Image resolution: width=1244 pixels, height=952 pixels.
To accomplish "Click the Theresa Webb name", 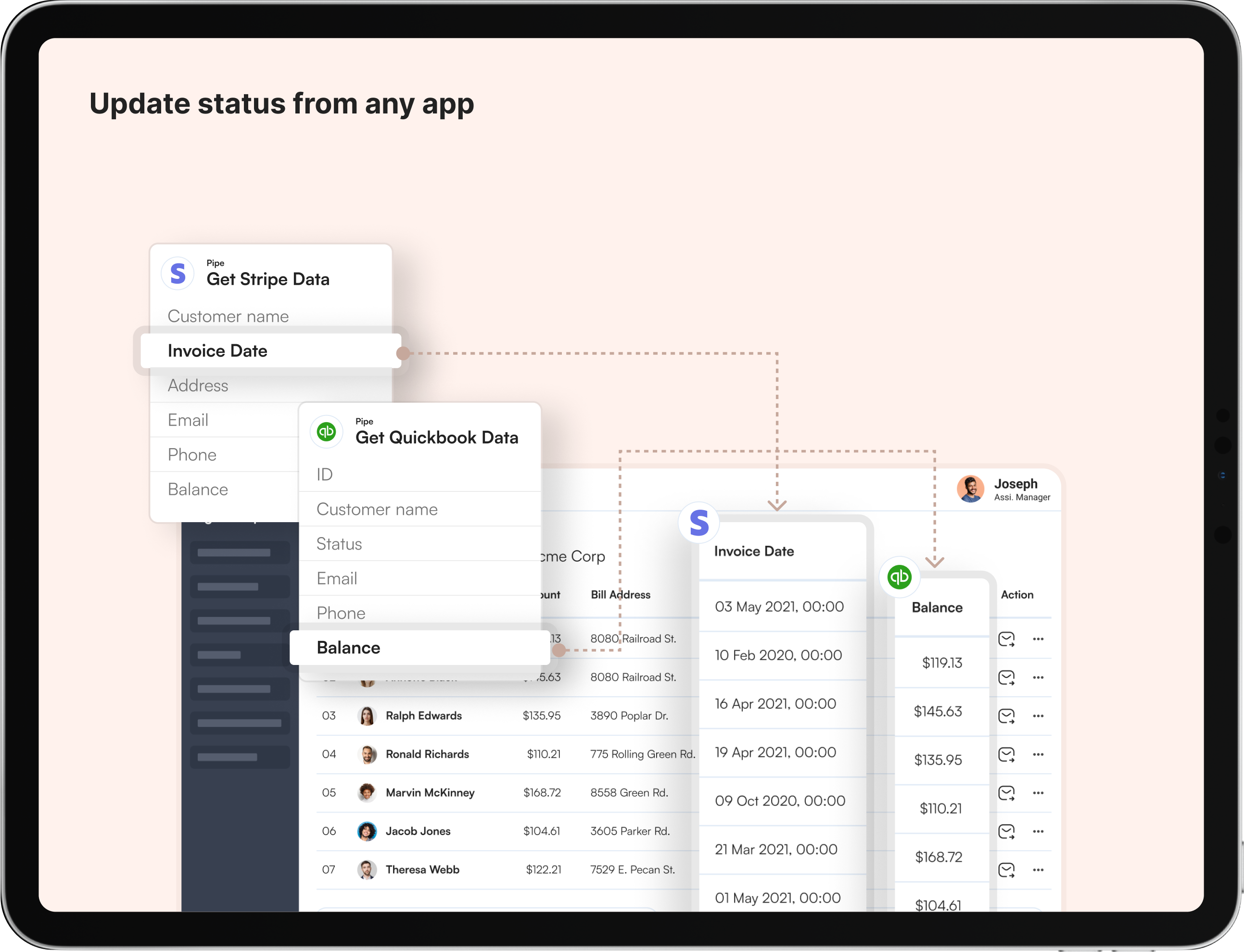I will click(x=423, y=870).
